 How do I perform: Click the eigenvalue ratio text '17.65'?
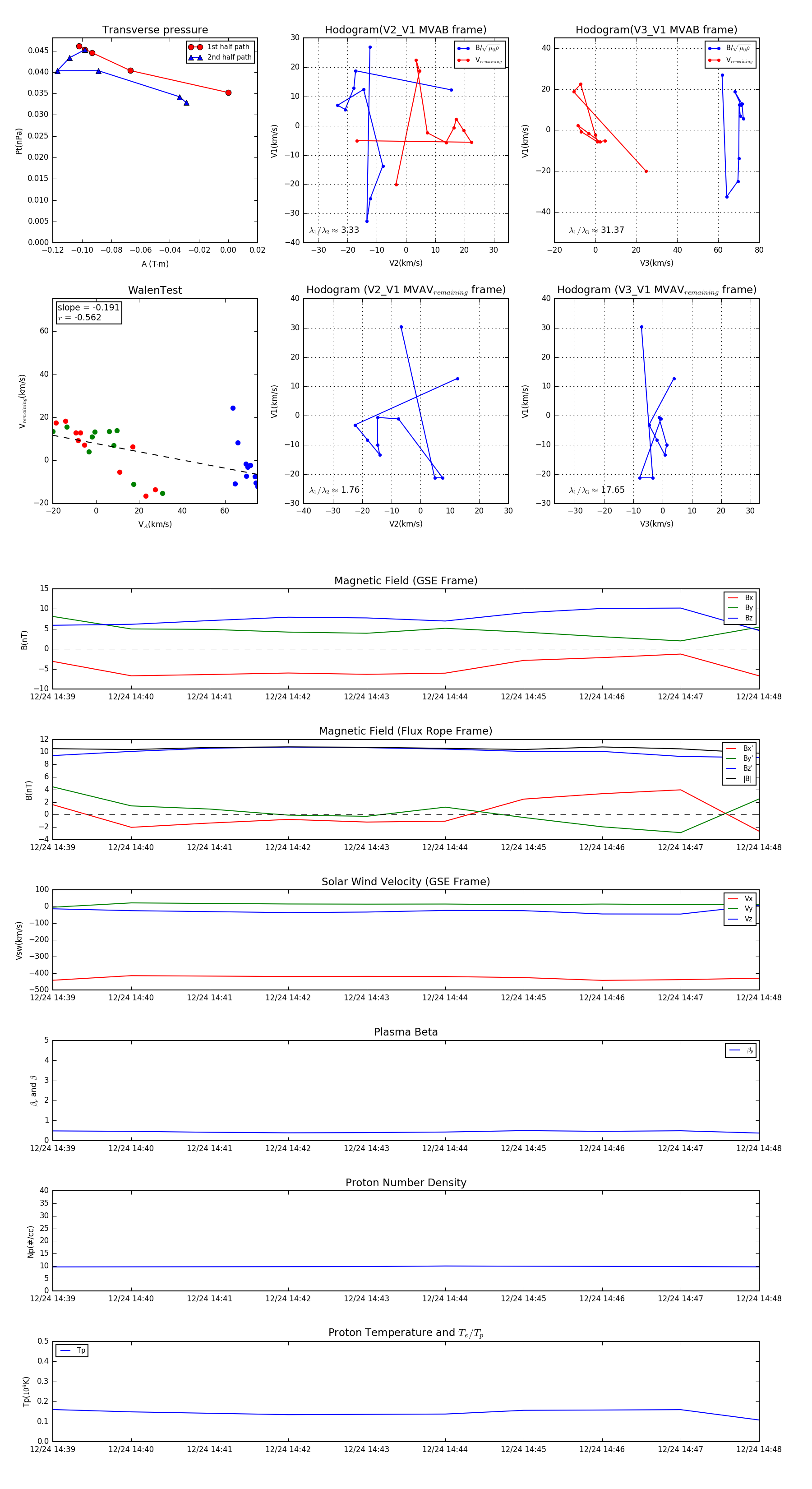[613, 490]
